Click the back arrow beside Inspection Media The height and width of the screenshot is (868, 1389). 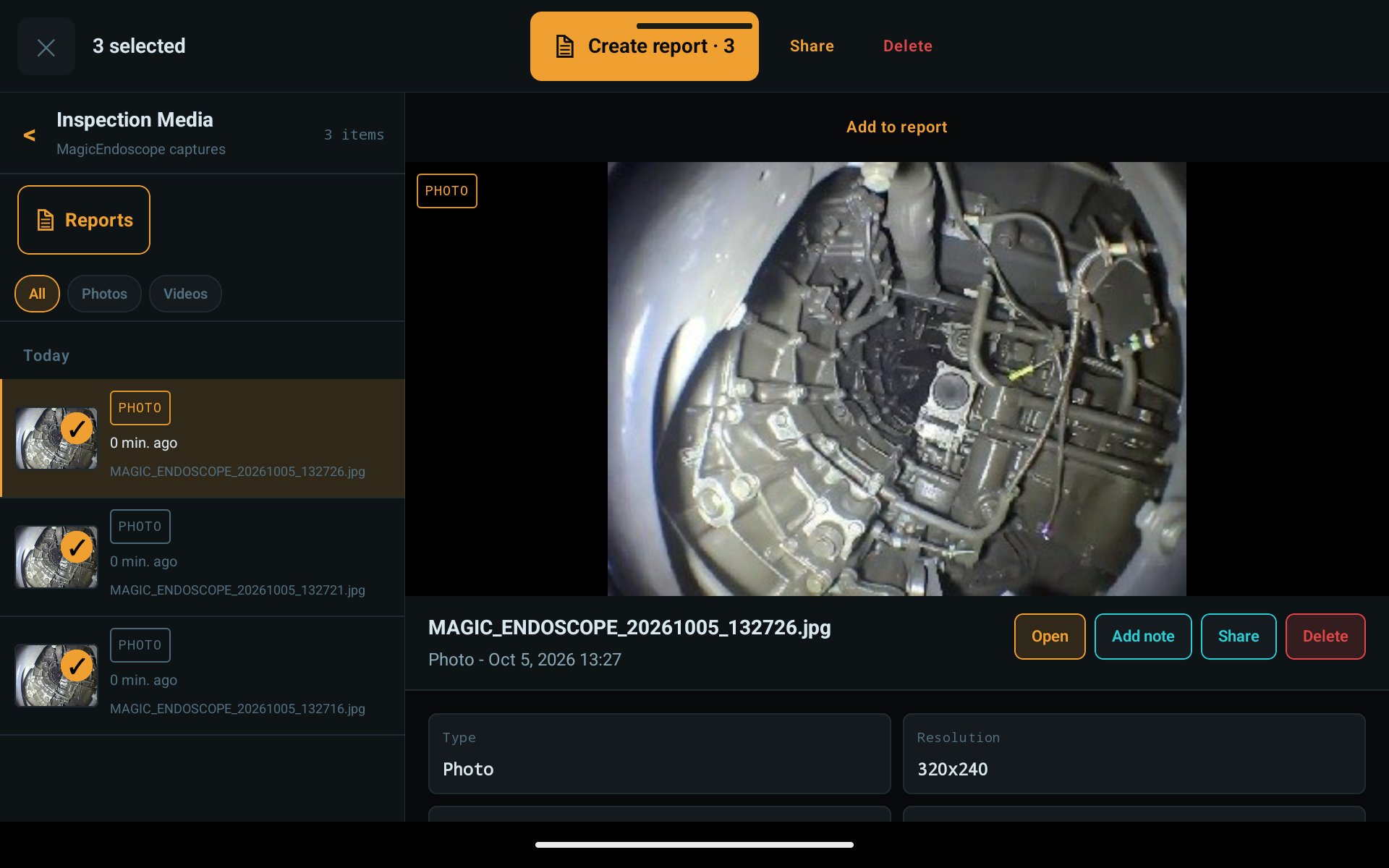coord(30,135)
